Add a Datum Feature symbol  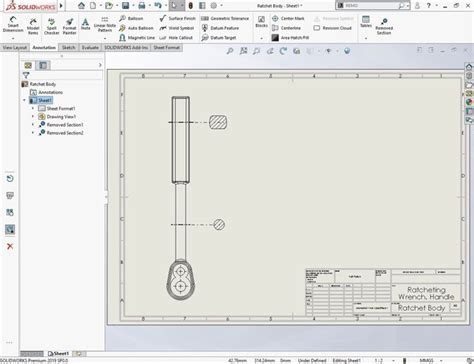pos(220,28)
